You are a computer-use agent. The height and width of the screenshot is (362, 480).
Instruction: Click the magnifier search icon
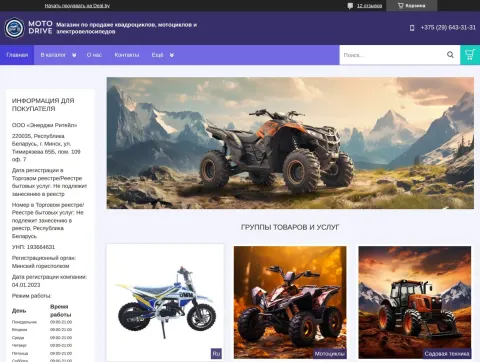(x=450, y=55)
